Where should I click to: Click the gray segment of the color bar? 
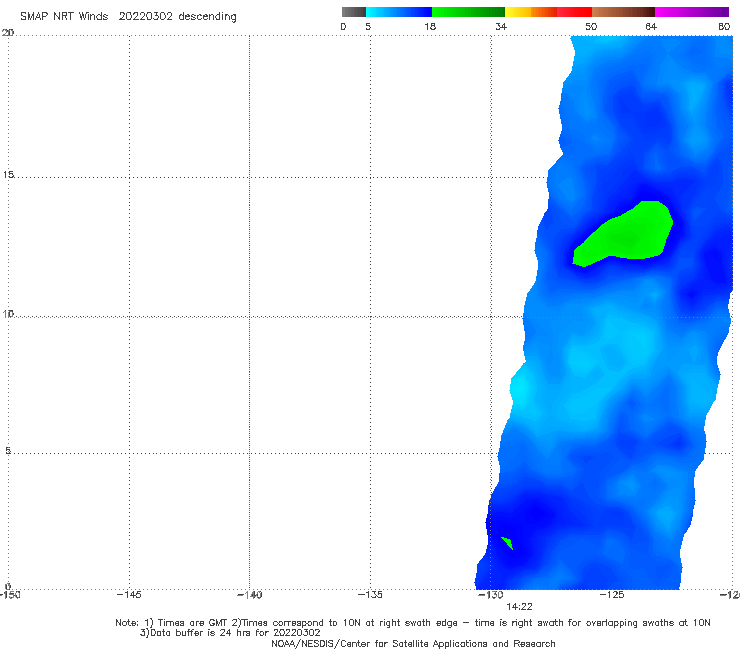[x=353, y=12]
